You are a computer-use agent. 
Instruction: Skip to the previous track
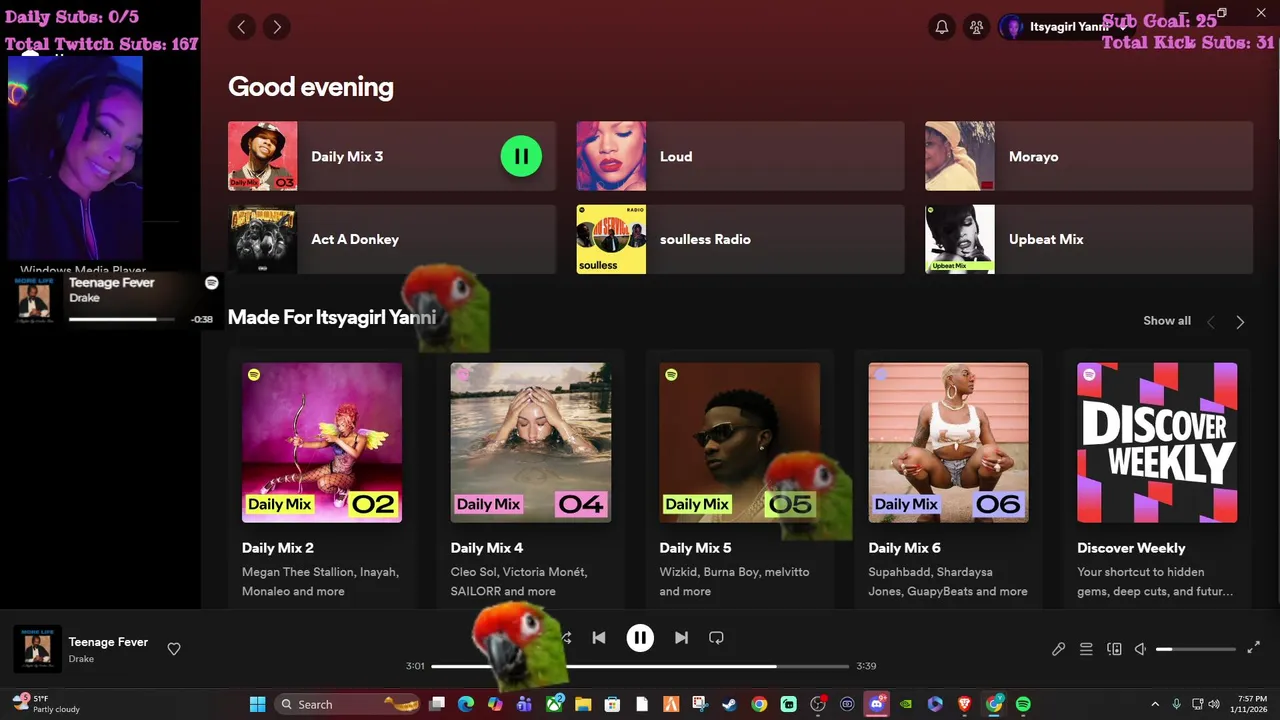(599, 638)
